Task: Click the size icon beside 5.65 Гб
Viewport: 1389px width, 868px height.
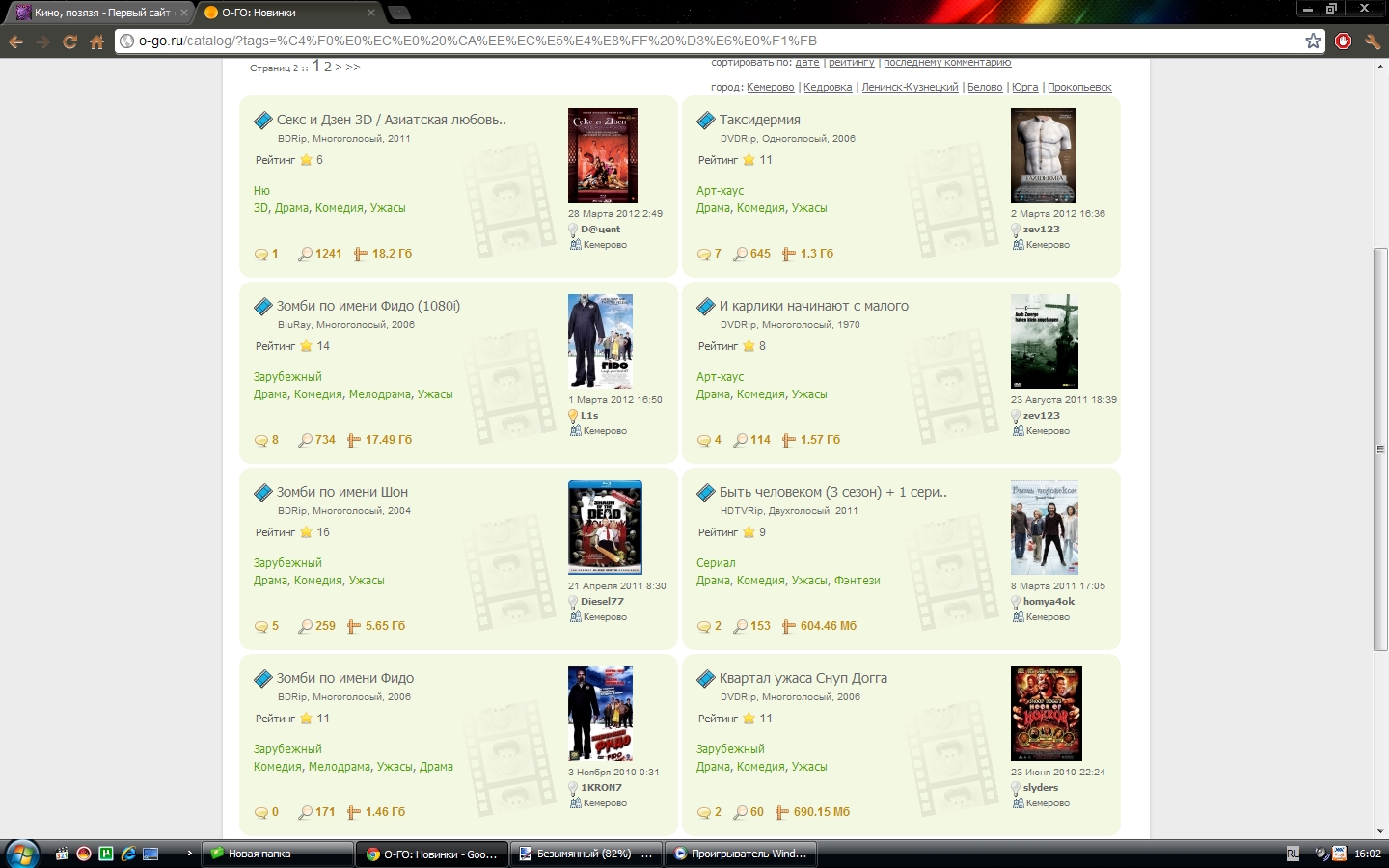Action: [x=353, y=627]
